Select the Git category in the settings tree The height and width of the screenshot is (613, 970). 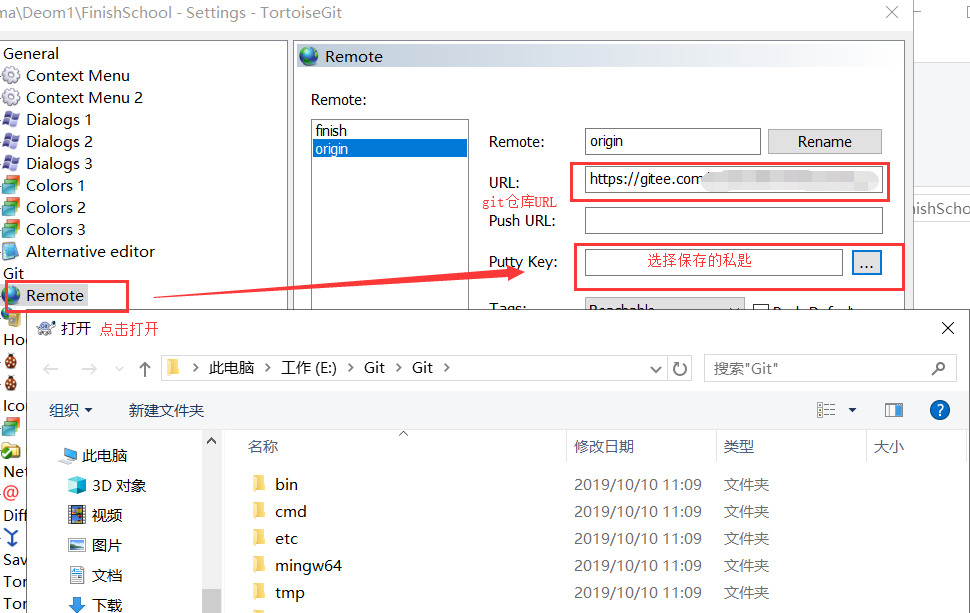pos(14,273)
